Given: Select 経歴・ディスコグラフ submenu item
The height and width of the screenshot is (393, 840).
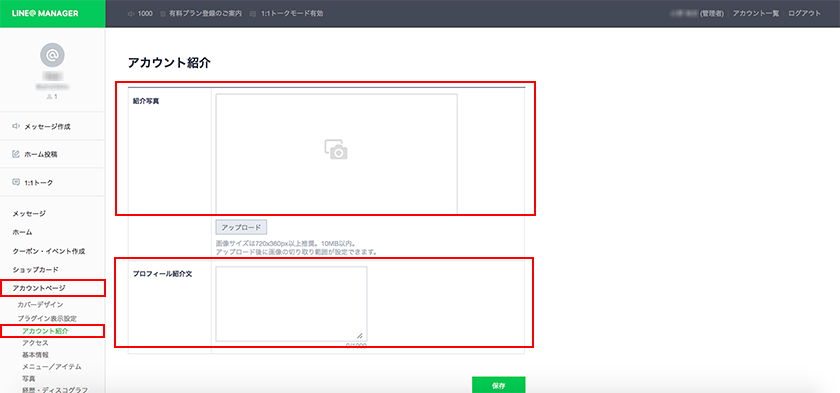Looking at the screenshot, I should click(x=55, y=390).
